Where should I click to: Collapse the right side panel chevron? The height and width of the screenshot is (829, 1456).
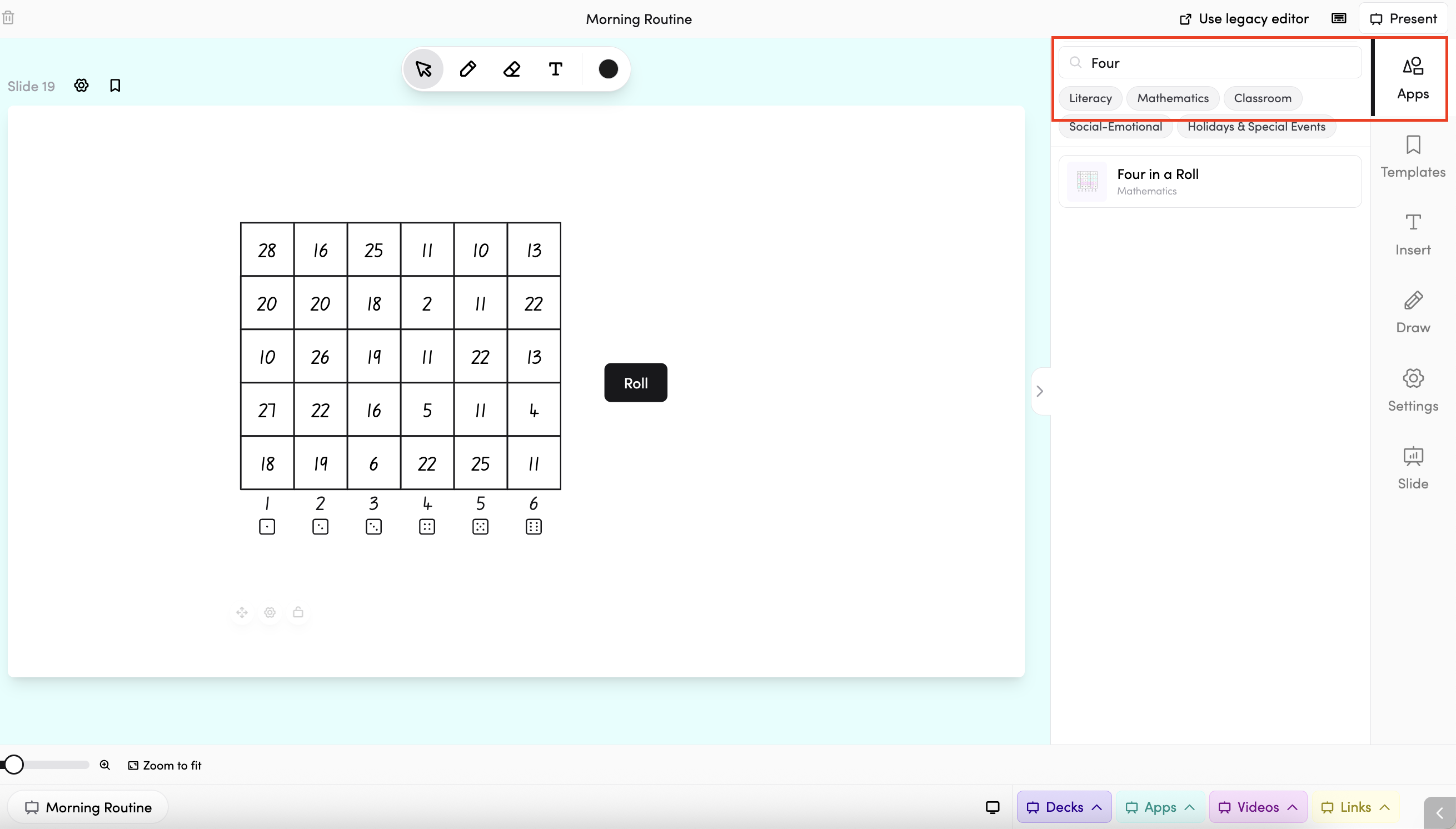coord(1040,391)
